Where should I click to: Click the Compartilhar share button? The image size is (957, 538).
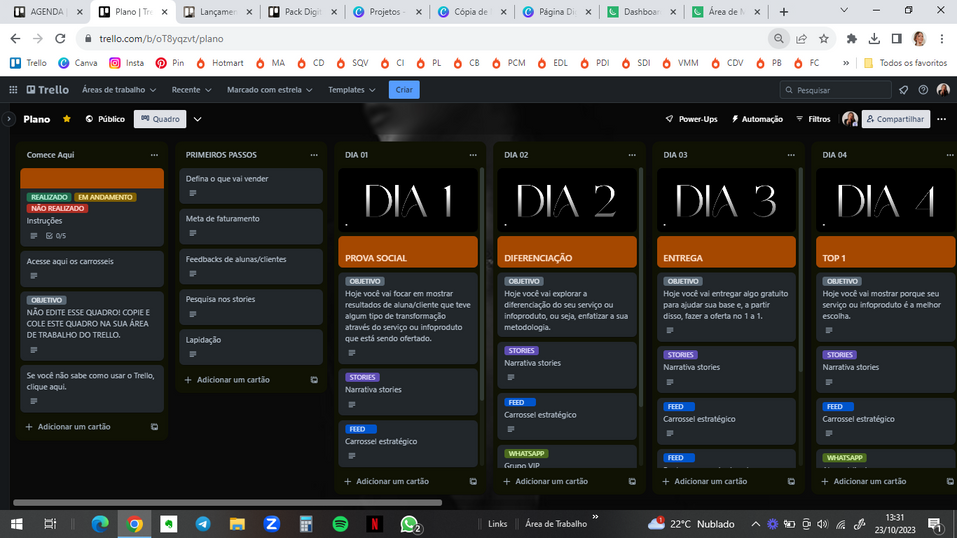pyautogui.click(x=896, y=119)
